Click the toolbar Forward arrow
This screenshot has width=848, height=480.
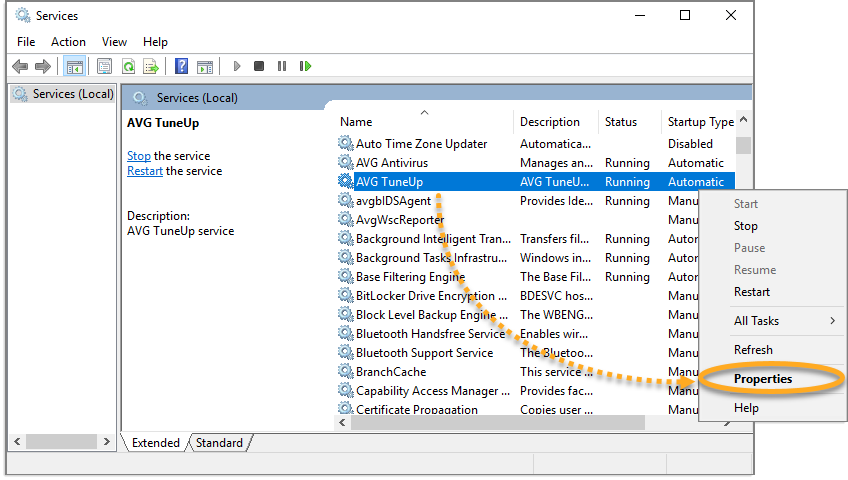click(43, 66)
